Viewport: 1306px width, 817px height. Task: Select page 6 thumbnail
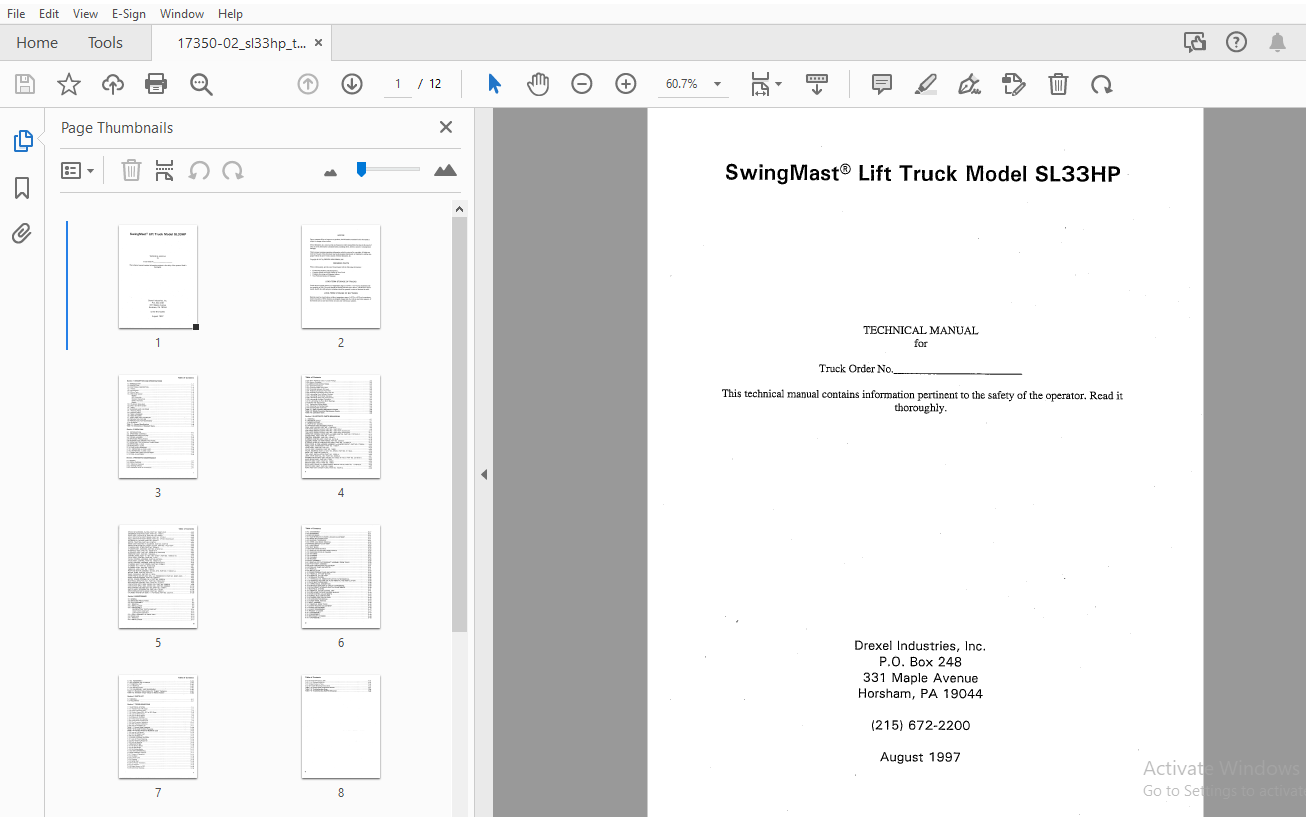tap(341, 577)
